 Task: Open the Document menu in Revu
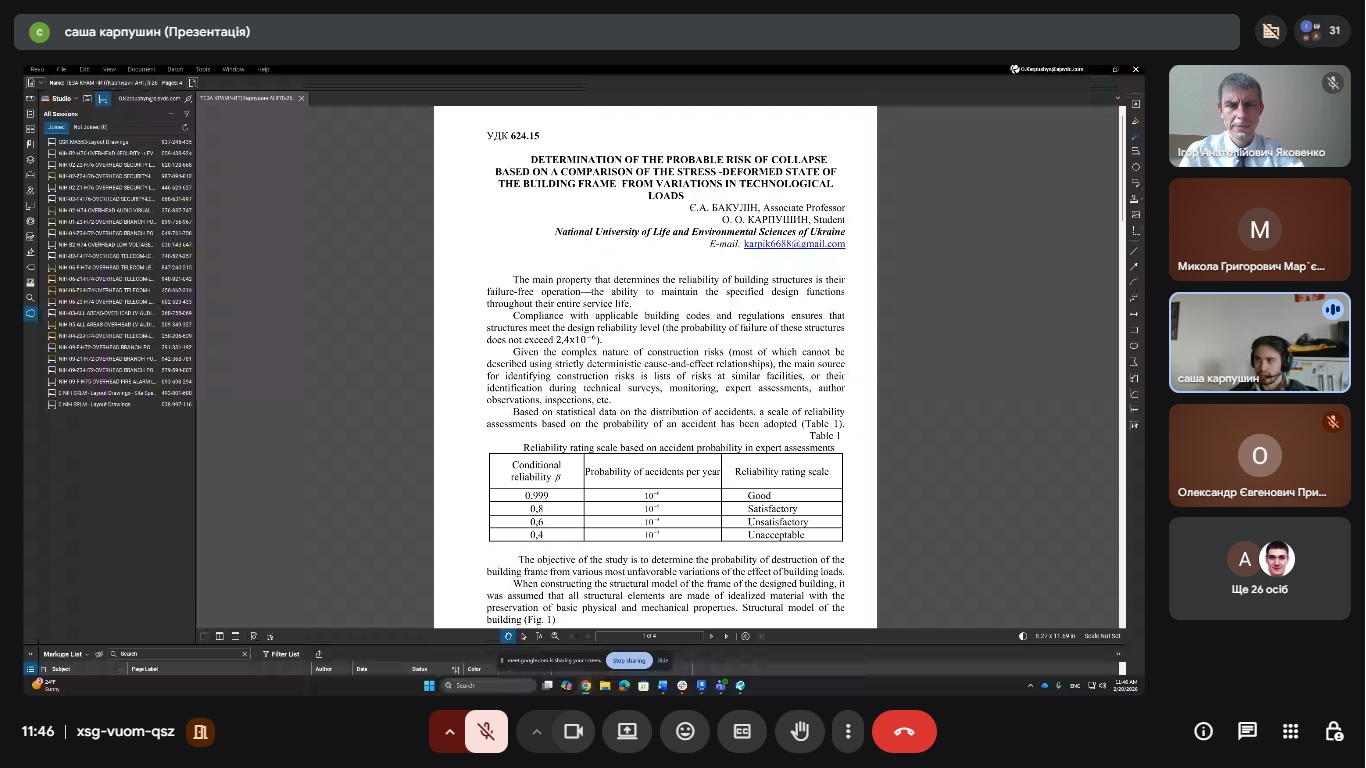141,69
